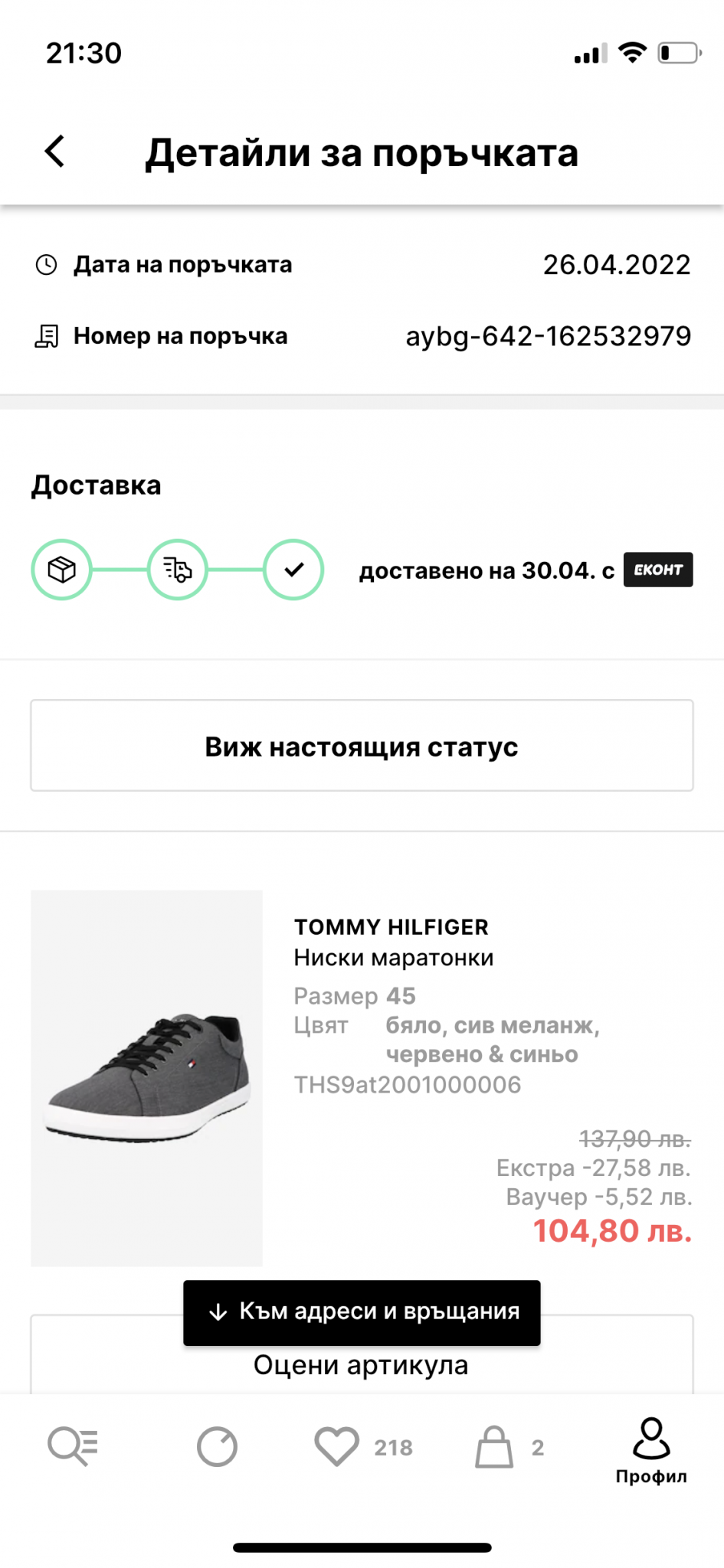Tap the delivery truck step icon

(x=177, y=570)
